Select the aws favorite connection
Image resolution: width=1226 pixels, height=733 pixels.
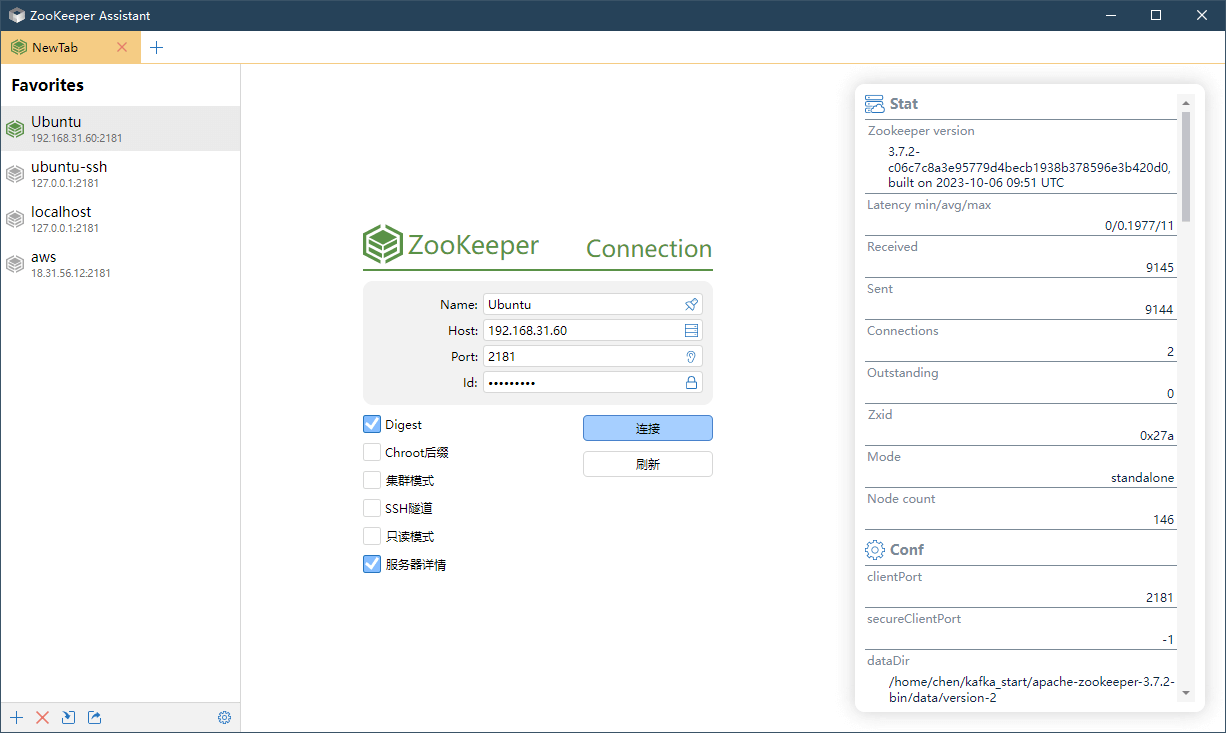[x=120, y=263]
